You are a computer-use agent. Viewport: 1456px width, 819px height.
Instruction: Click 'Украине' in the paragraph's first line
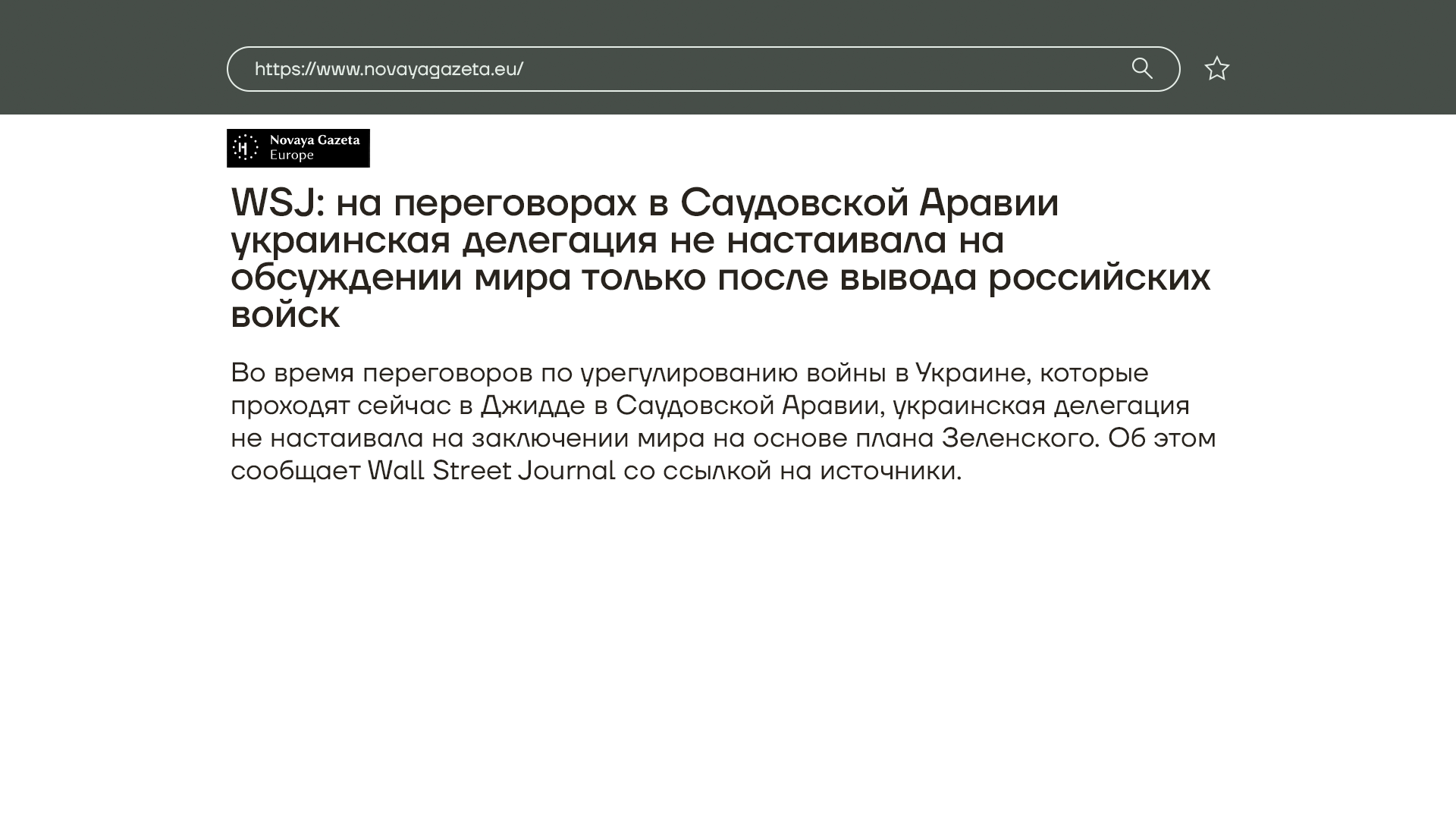tap(971, 373)
